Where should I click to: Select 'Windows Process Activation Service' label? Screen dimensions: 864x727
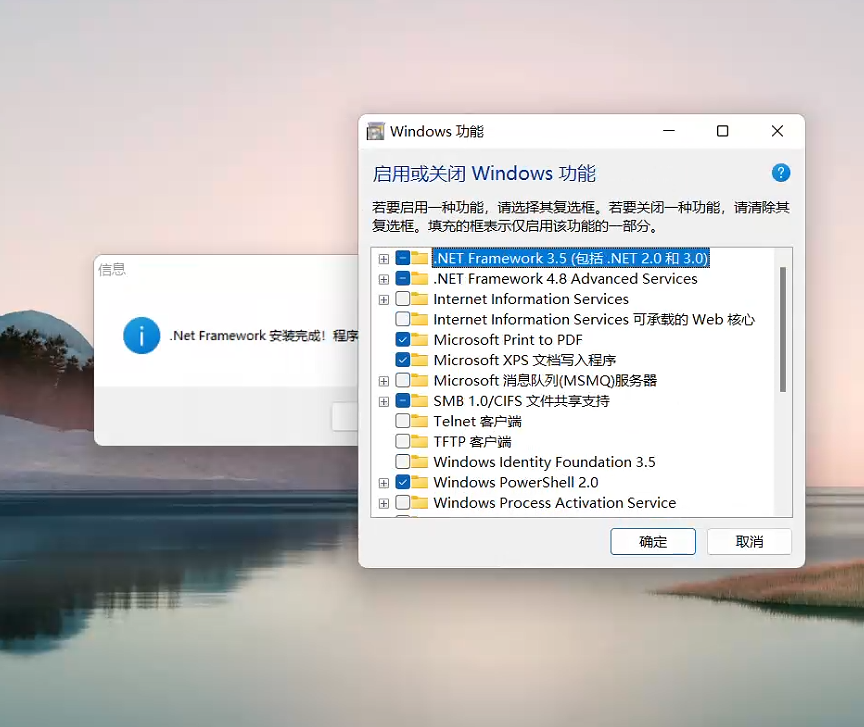(554, 503)
